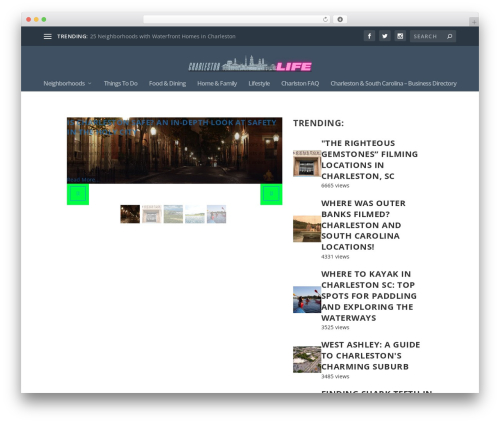The image size is (500, 423).
Task: Select the fourth slider thumbnail
Action: (195, 214)
